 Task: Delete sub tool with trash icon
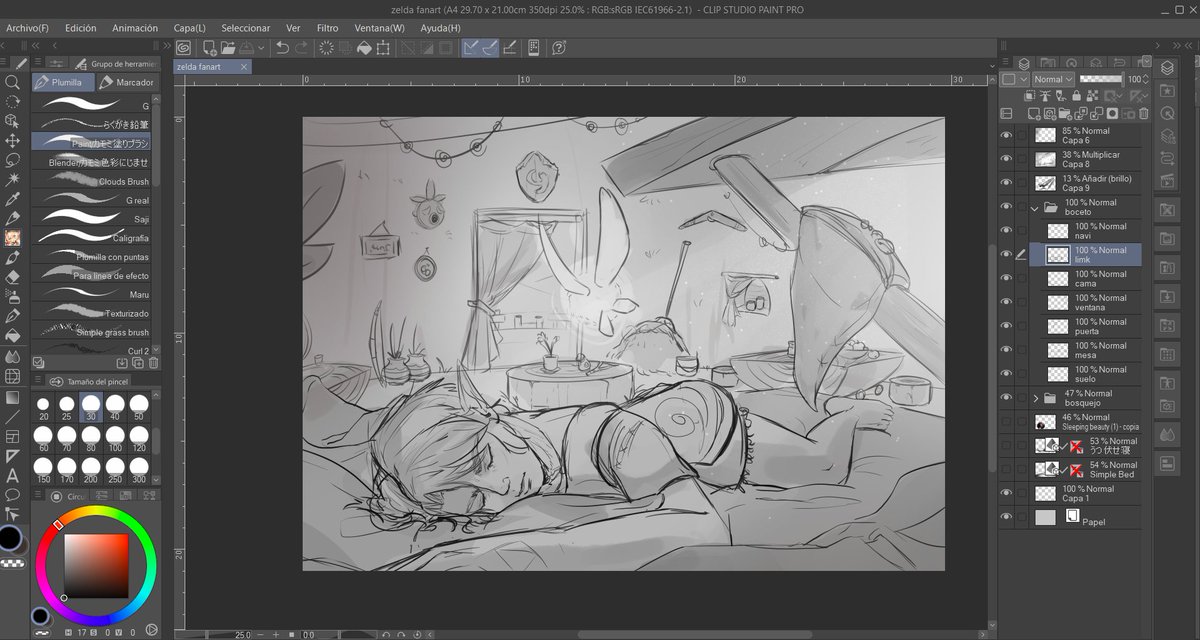point(153,363)
